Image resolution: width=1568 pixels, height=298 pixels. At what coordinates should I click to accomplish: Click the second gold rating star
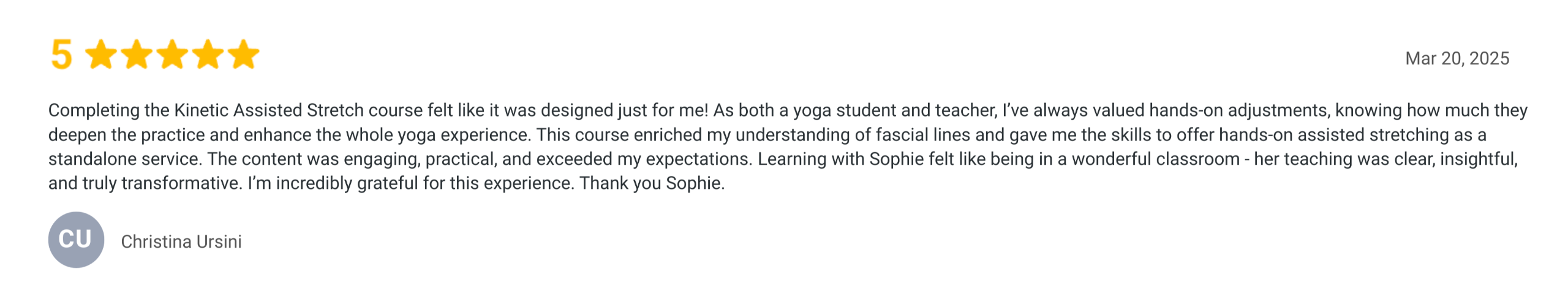pyautogui.click(x=137, y=55)
